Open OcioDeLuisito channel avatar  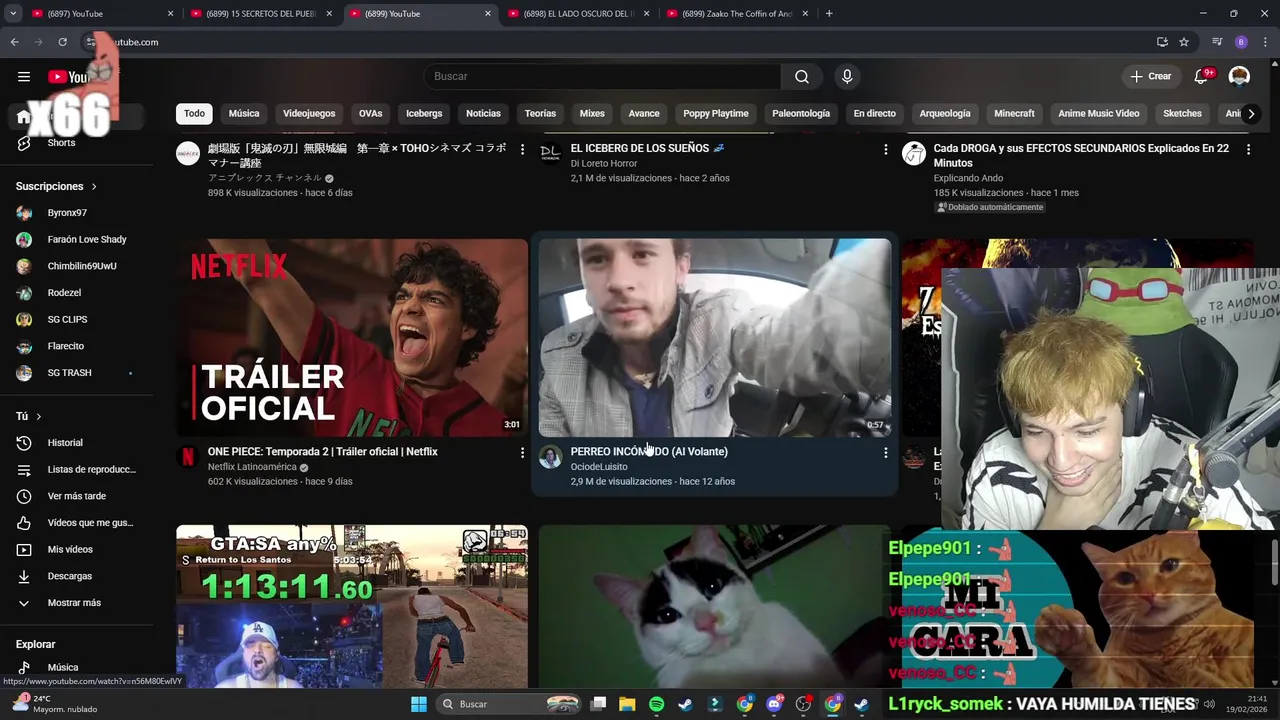pos(550,457)
